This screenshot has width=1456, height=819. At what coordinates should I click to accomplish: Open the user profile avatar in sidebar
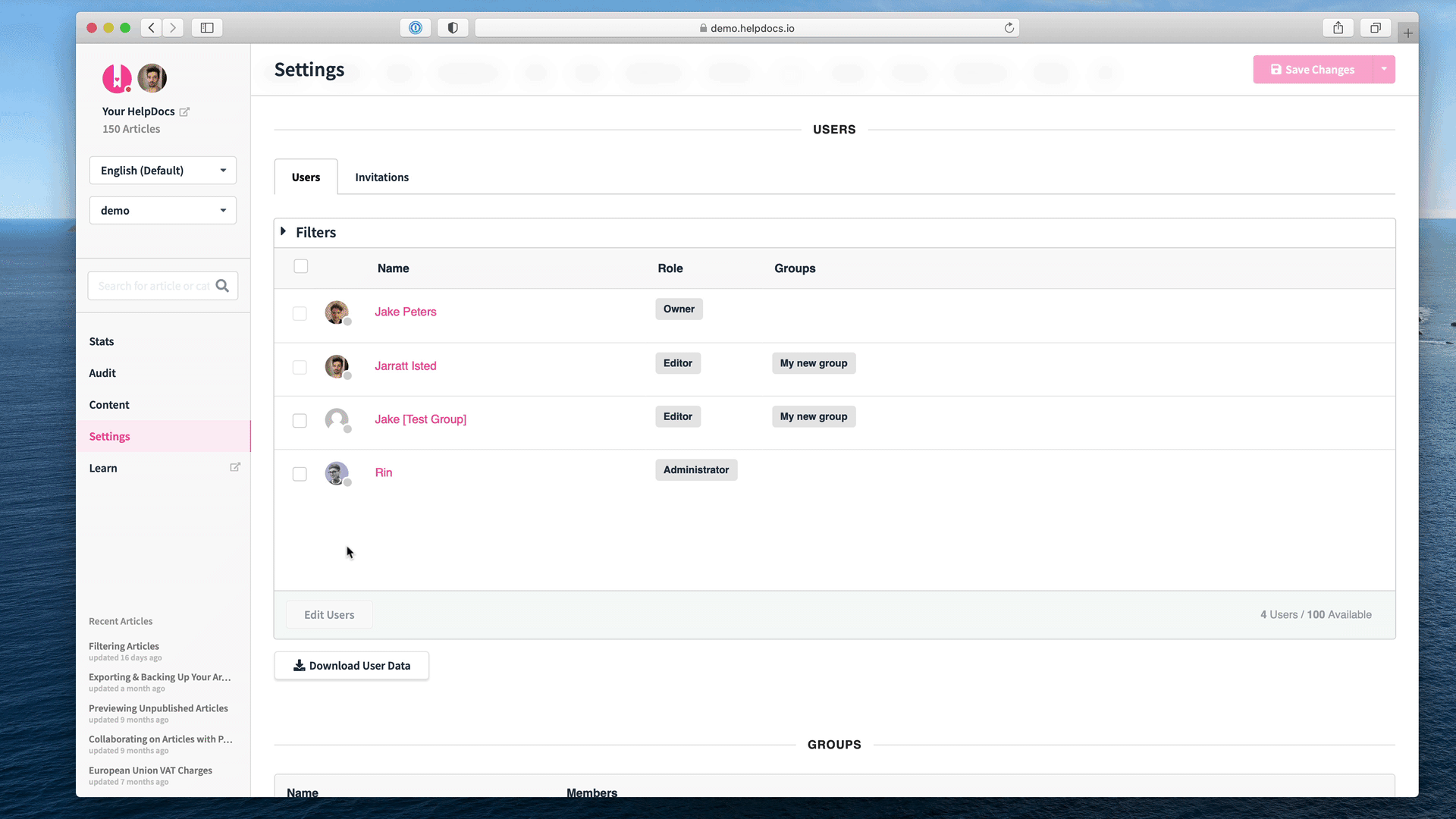coord(152,78)
